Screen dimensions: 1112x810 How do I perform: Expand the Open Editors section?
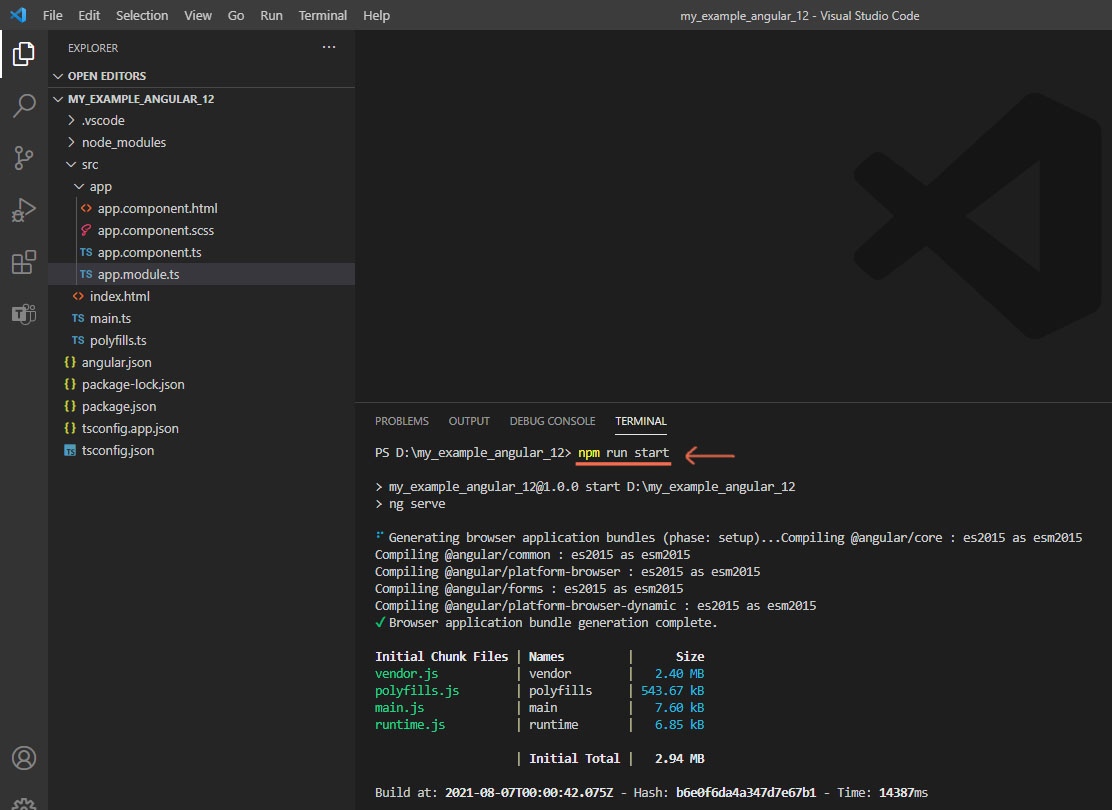[106, 76]
